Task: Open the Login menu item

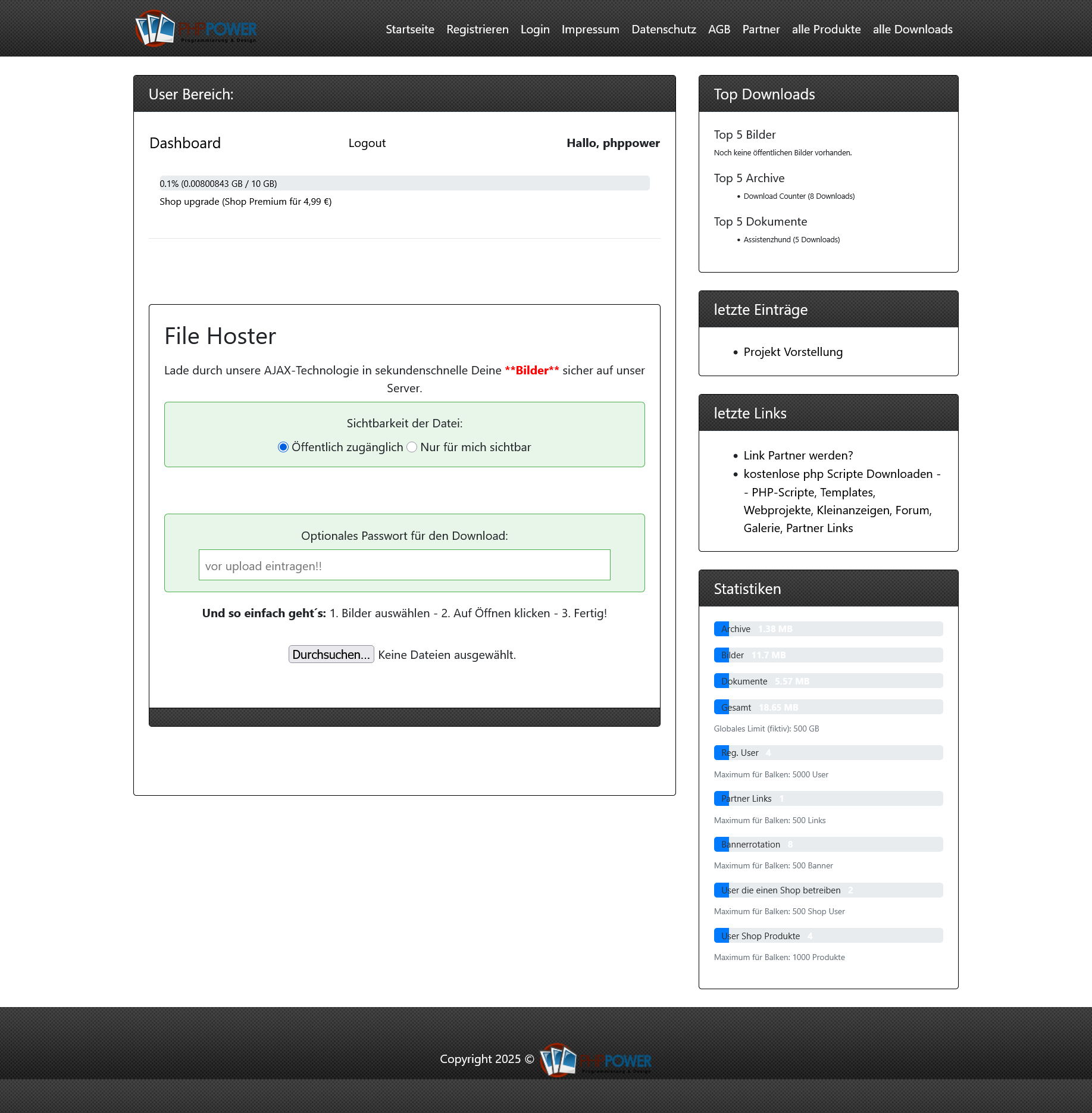Action: tap(534, 29)
